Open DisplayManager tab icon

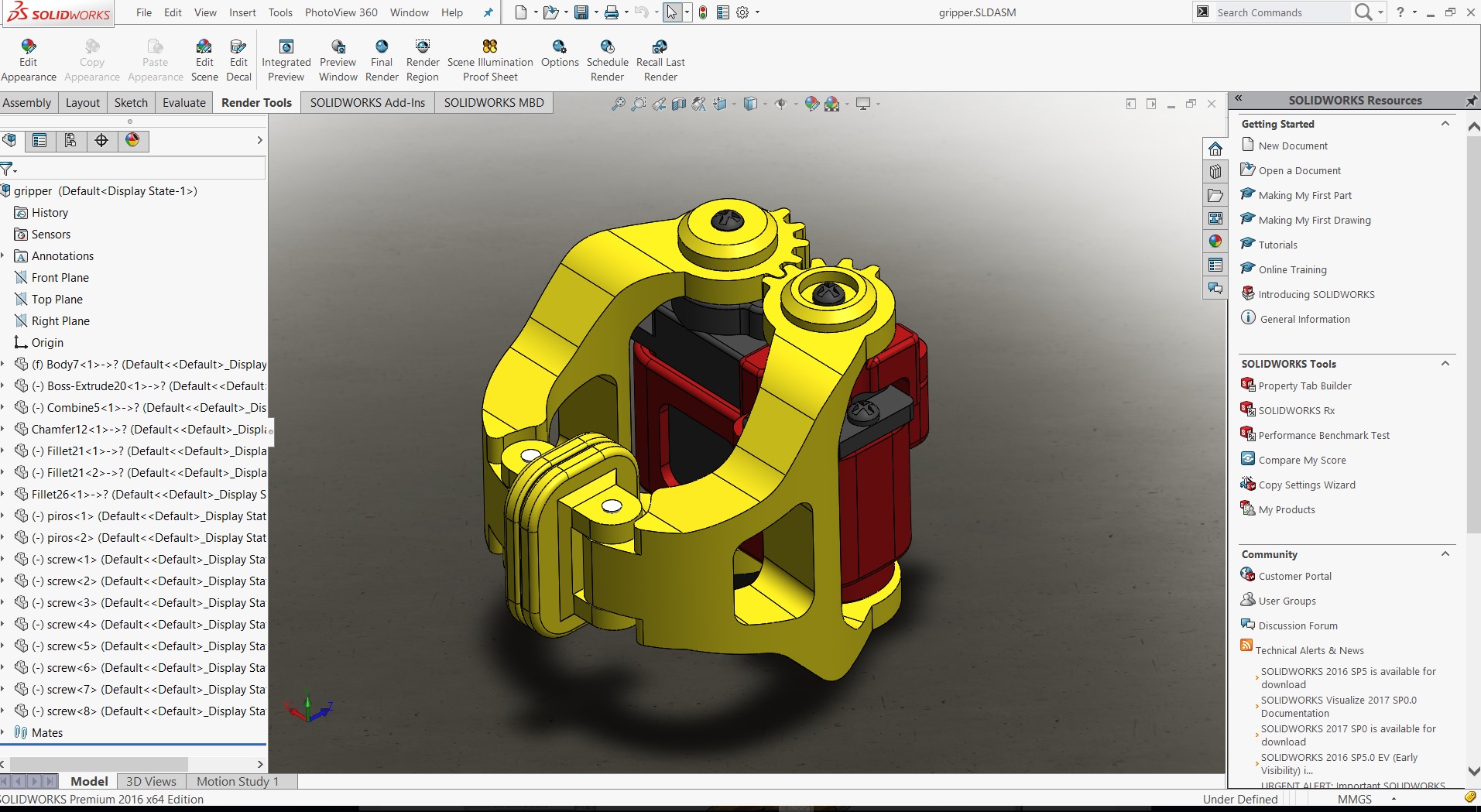[x=132, y=140]
